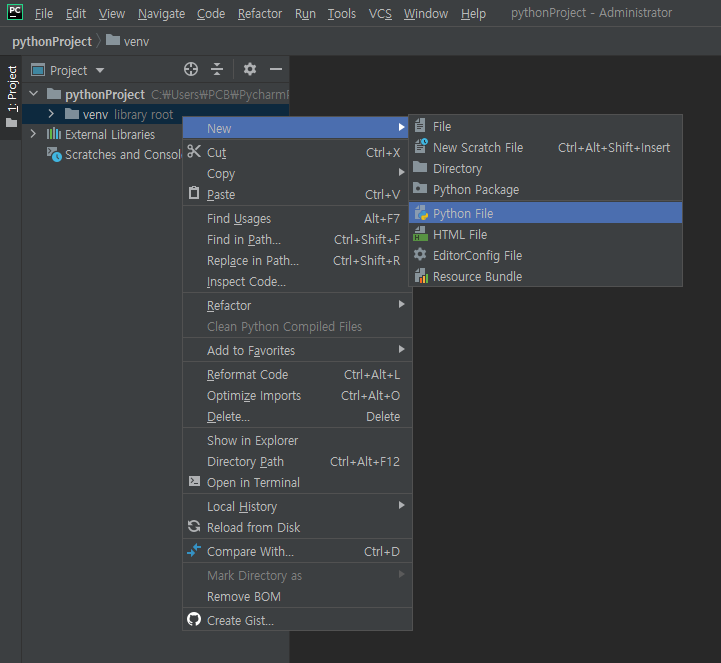Click the Resource Bundle icon
The height and width of the screenshot is (663, 721).
[x=421, y=275]
